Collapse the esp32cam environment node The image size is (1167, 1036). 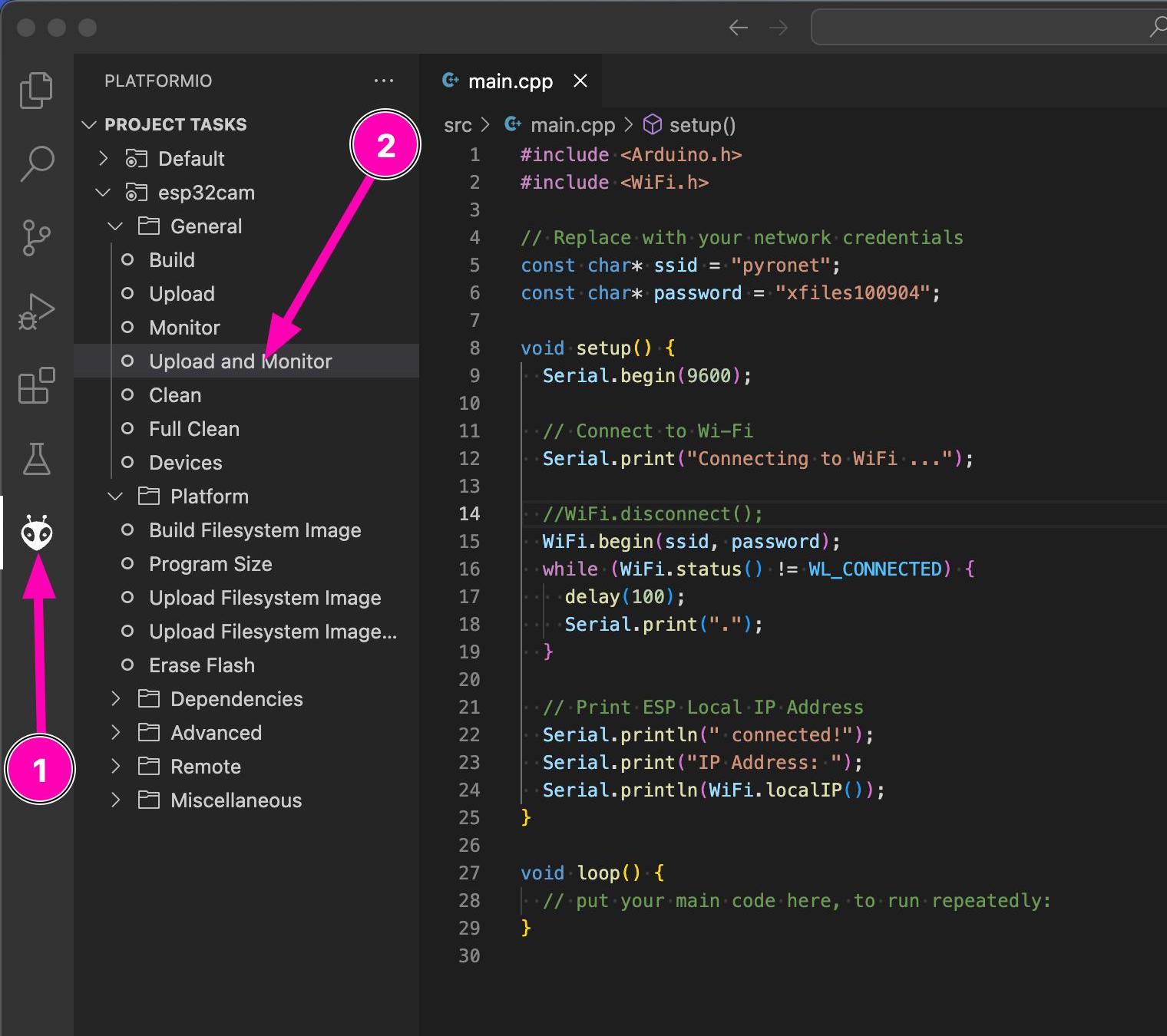[x=103, y=193]
